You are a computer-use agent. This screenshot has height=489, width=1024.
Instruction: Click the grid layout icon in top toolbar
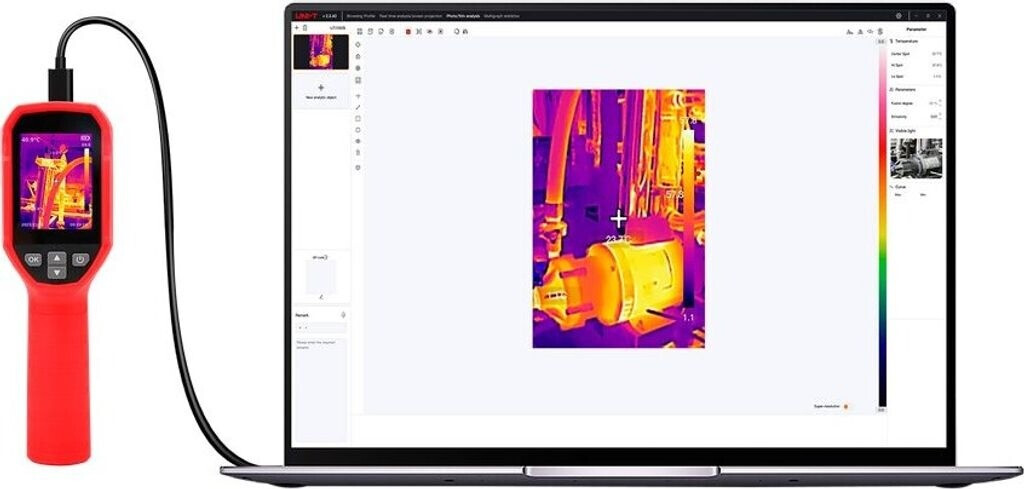[x=359, y=32]
